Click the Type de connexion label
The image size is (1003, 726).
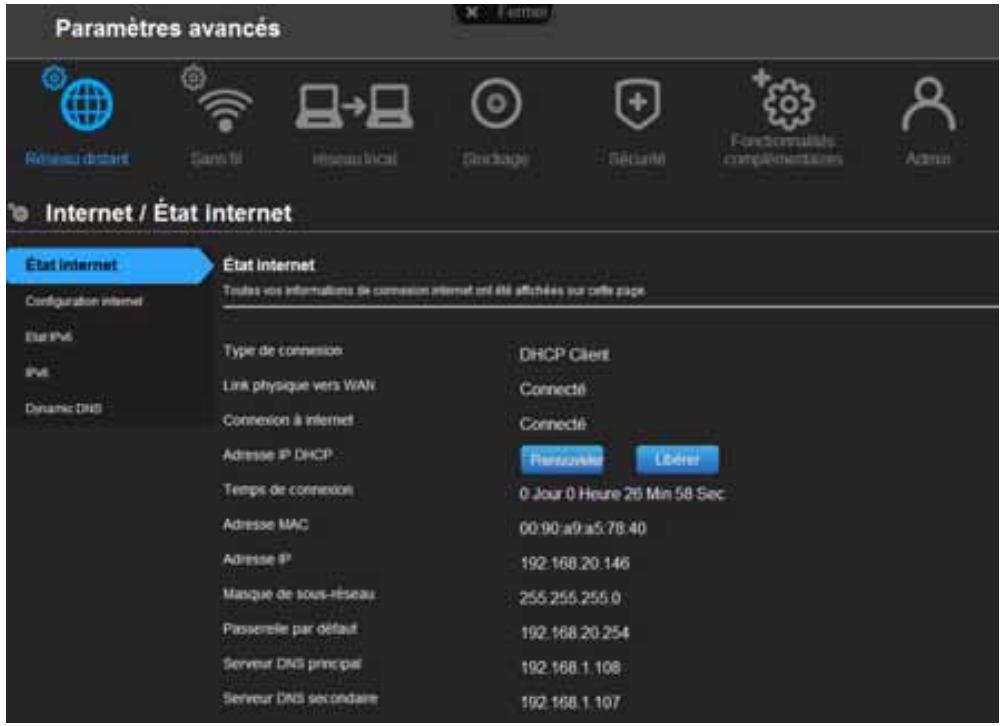pyautogui.click(x=282, y=351)
